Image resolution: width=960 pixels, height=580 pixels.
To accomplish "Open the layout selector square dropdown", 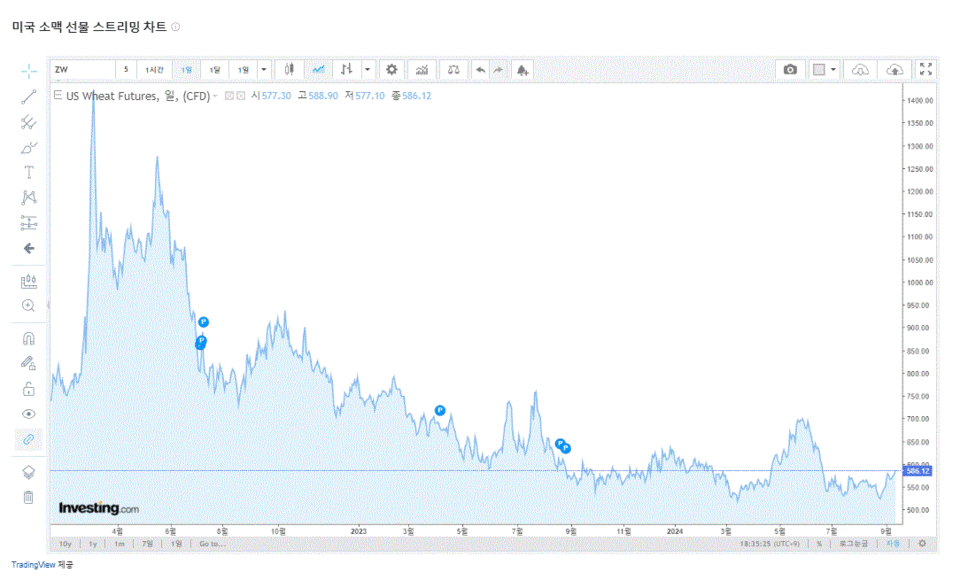I will (824, 69).
